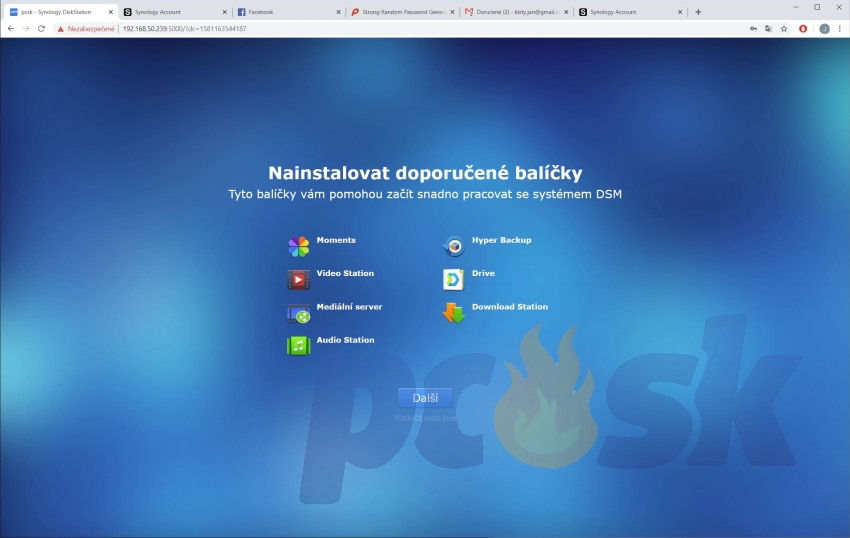The image size is (850, 538).
Task: Click the Moments label text
Action: click(336, 240)
